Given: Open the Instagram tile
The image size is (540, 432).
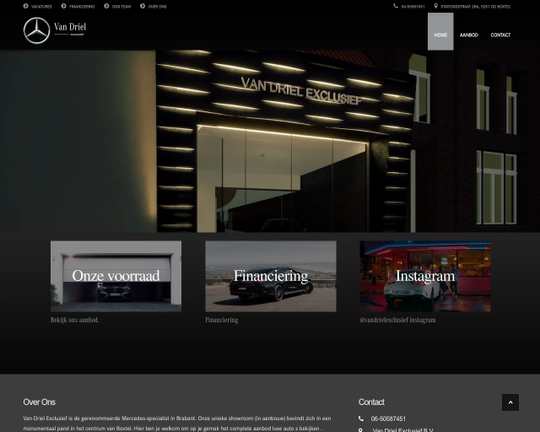Looking at the screenshot, I should coord(425,276).
